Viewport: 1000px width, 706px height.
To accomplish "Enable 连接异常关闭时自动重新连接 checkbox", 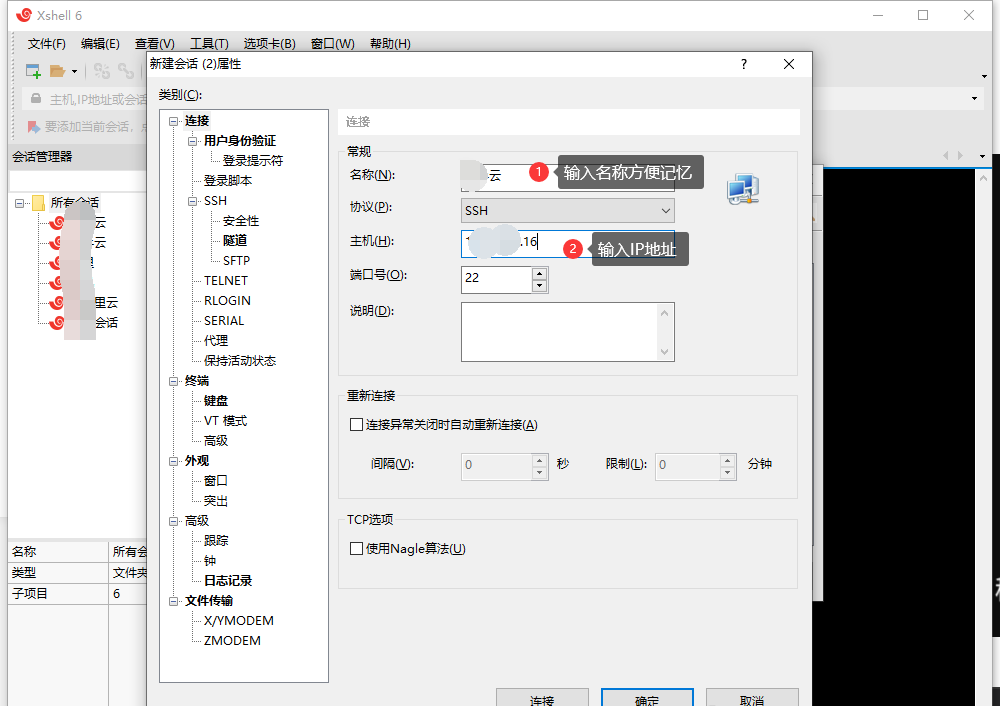I will (x=357, y=425).
